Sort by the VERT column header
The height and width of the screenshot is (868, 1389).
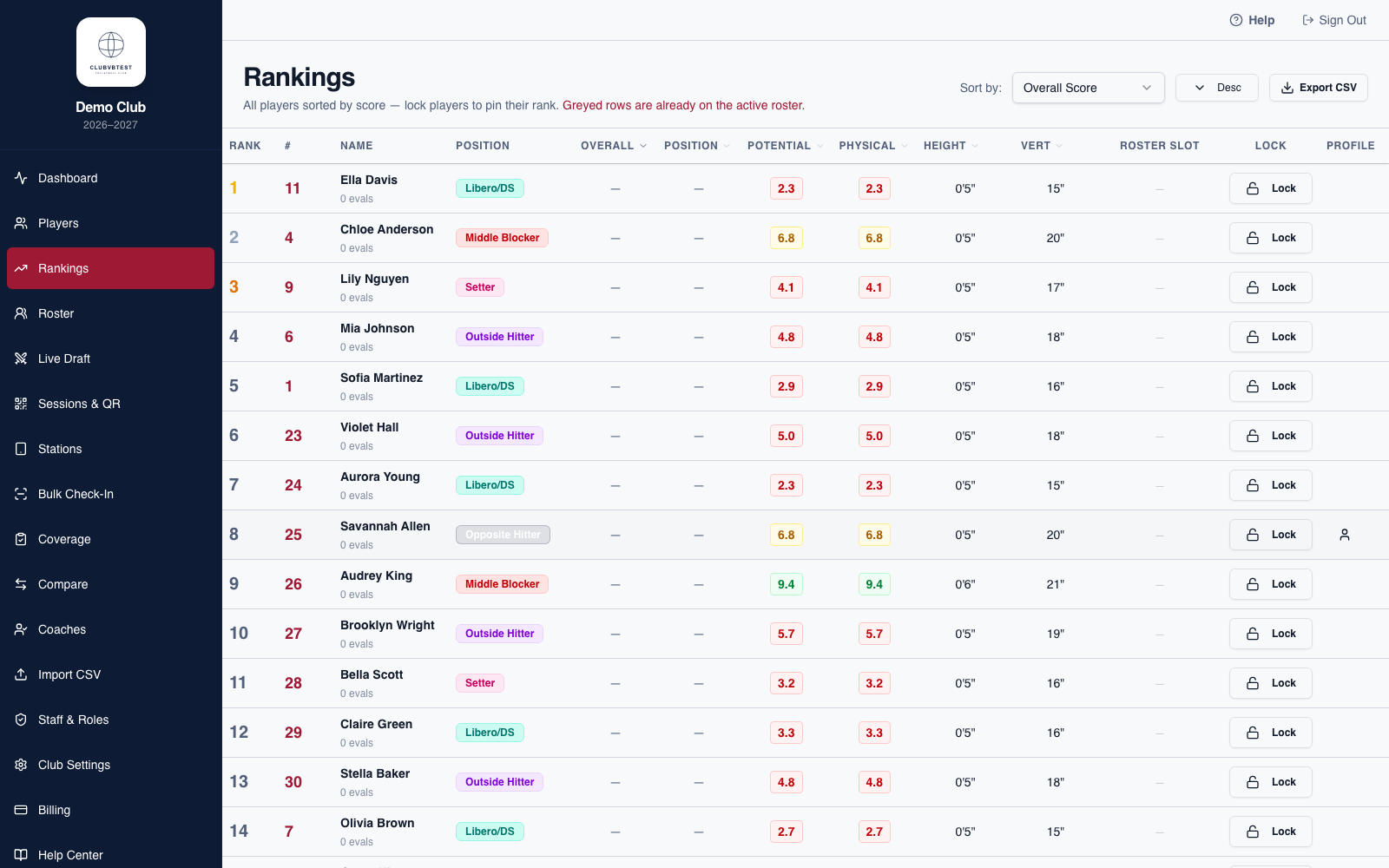(1042, 146)
